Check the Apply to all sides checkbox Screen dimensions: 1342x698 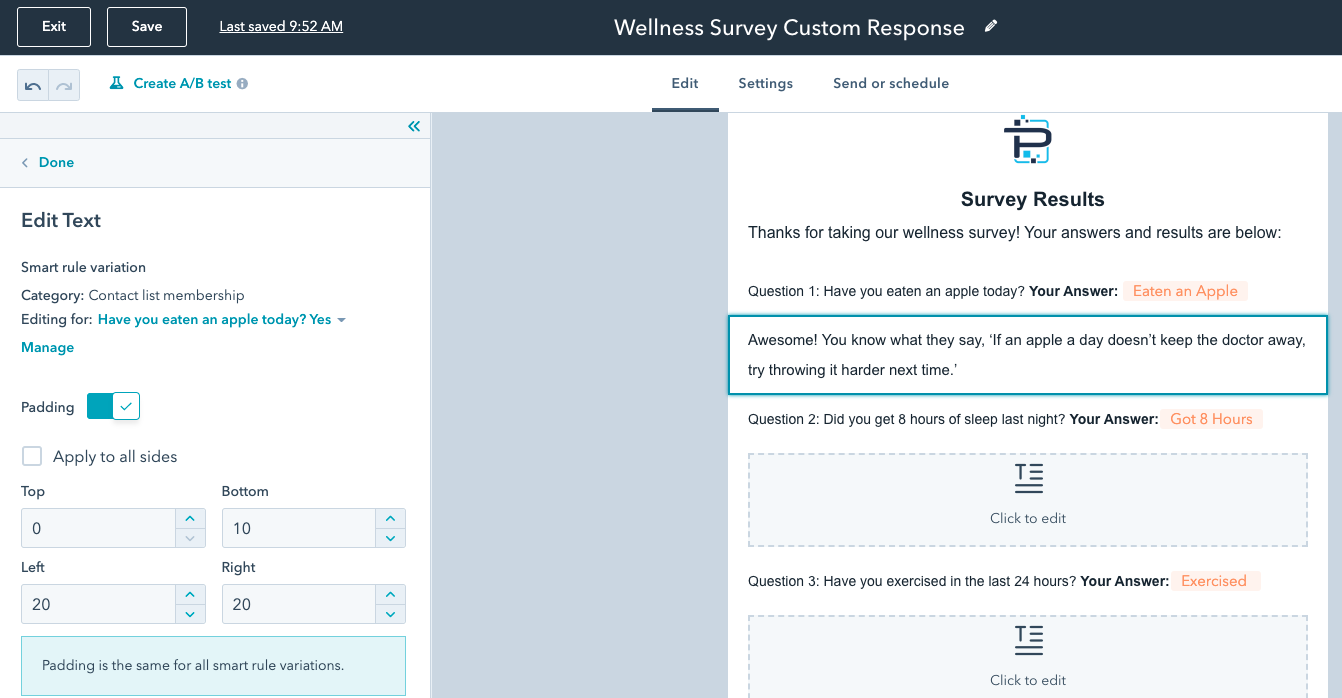tap(32, 456)
